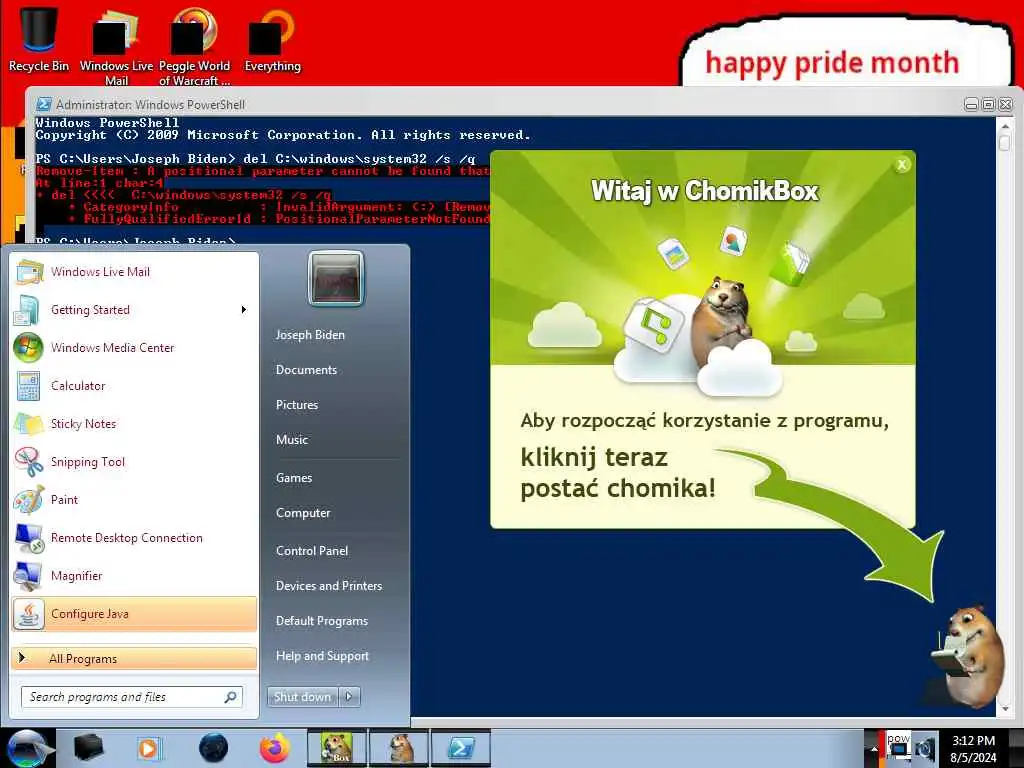The height and width of the screenshot is (768, 1024).
Task: Open Computer from Start menu
Action: click(303, 513)
